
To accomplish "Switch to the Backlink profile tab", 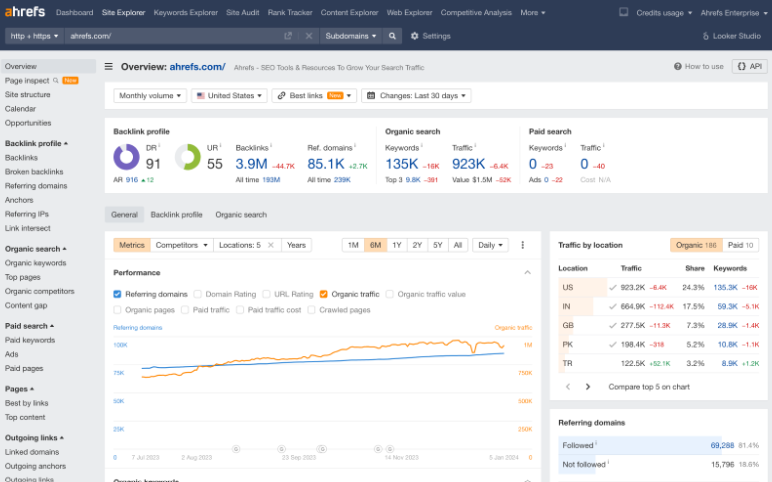I will pos(176,215).
